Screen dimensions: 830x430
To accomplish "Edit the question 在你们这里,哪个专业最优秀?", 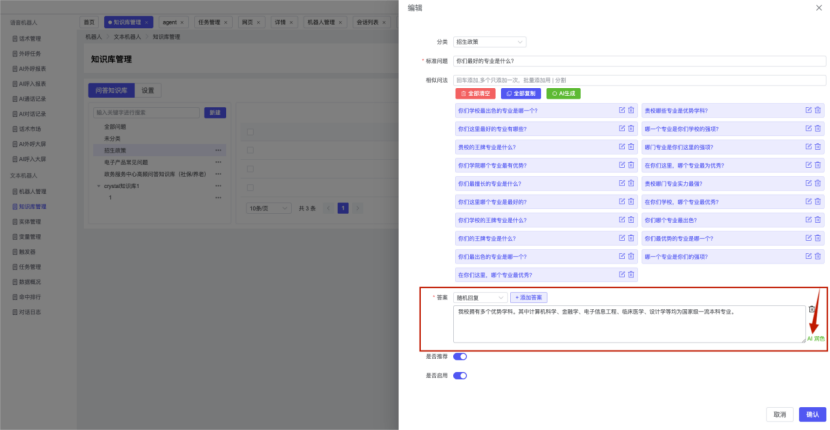I will coord(622,274).
